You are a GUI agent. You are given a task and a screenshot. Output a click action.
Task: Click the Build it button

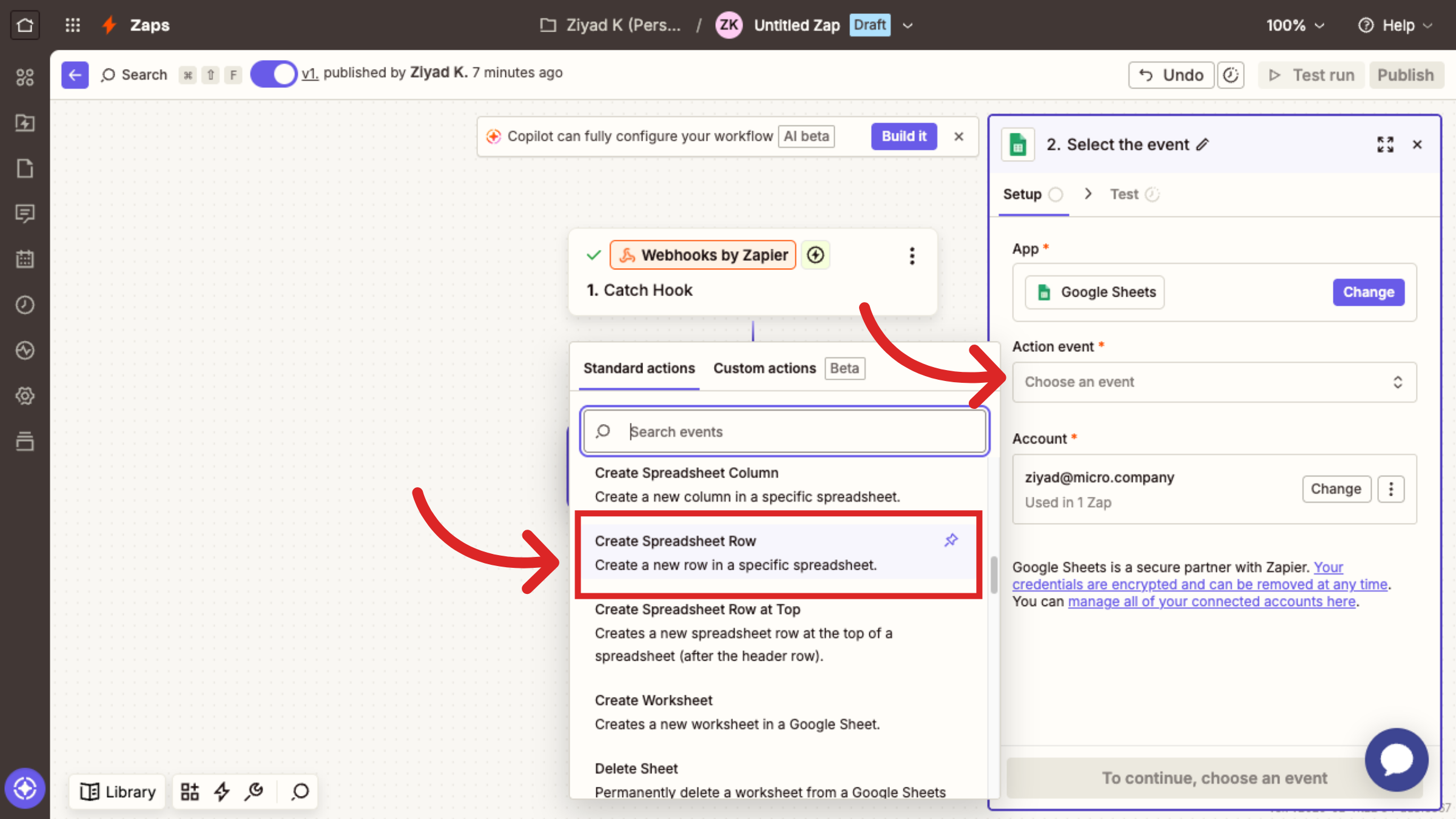pos(904,136)
